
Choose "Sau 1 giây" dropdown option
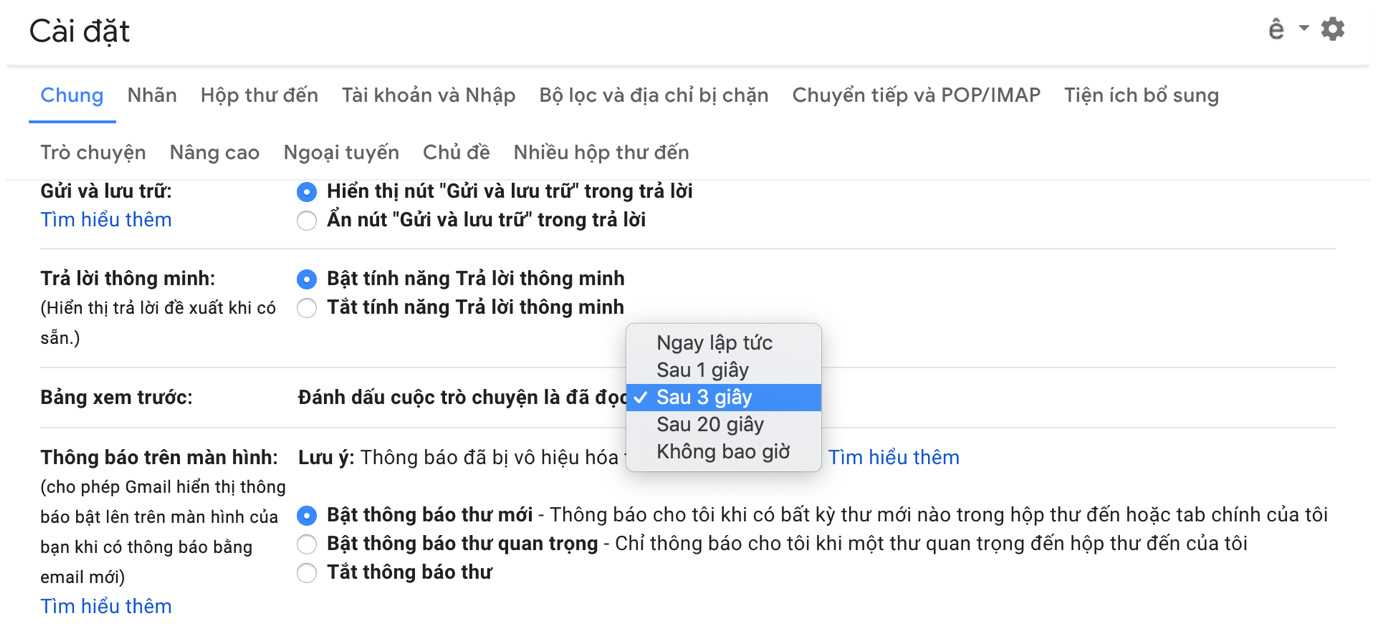[x=702, y=370]
